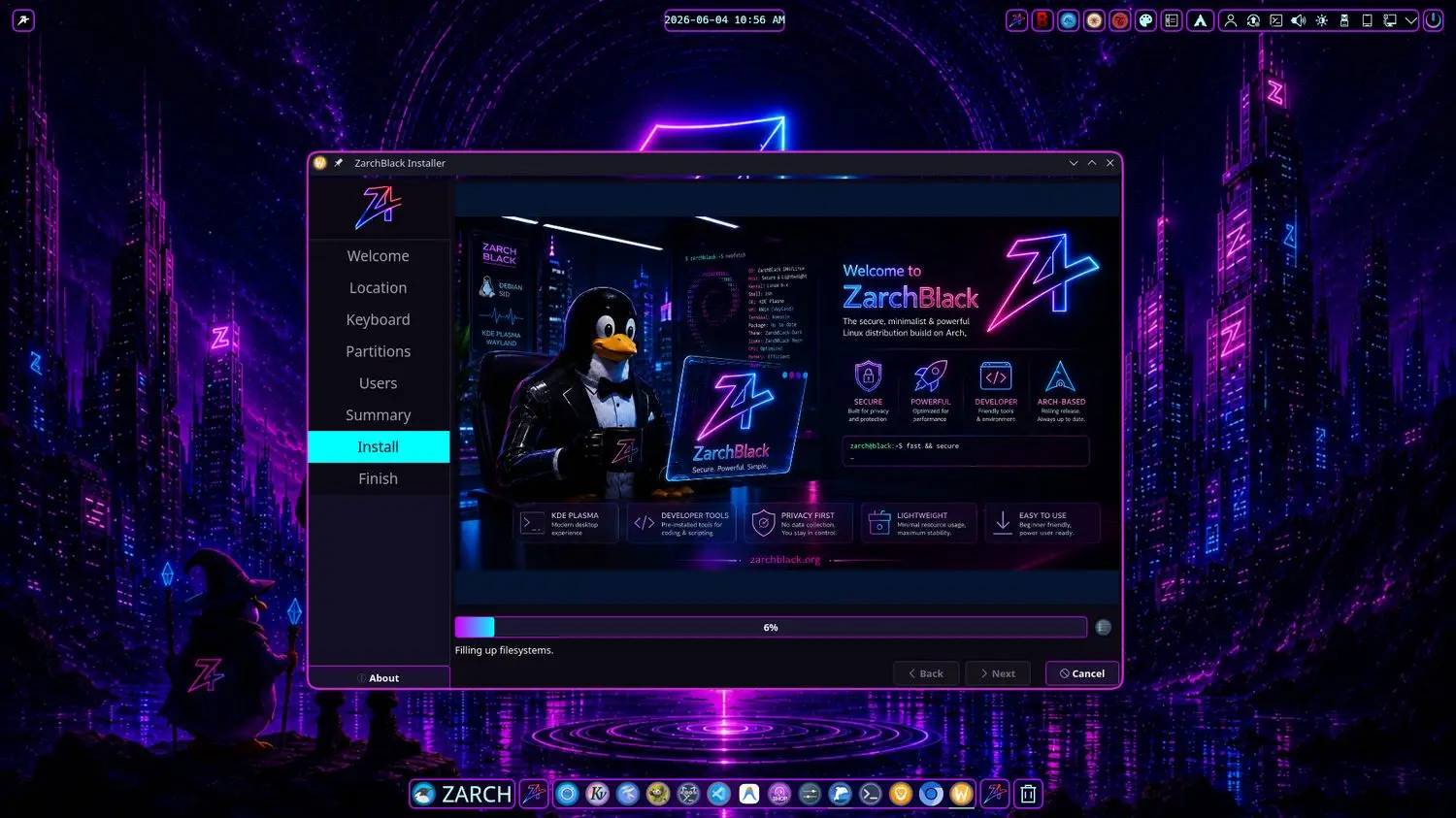Click the pin icon in installer title bar
The width and height of the screenshot is (1456, 818).
click(339, 163)
